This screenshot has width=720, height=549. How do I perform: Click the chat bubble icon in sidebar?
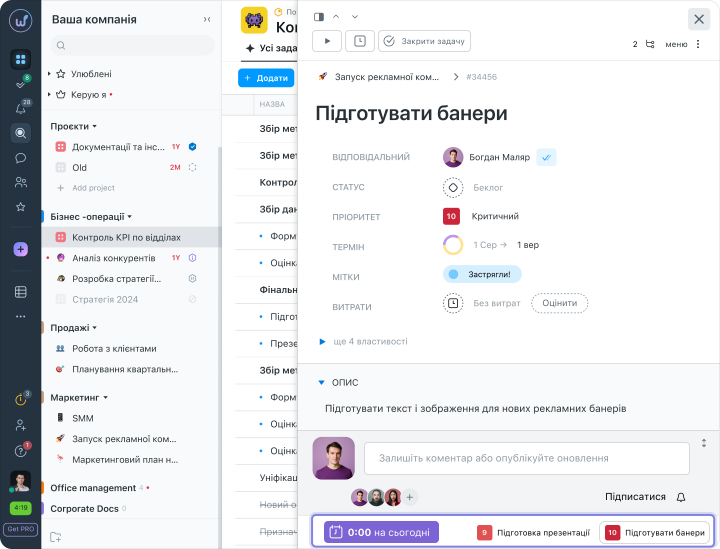(20, 158)
